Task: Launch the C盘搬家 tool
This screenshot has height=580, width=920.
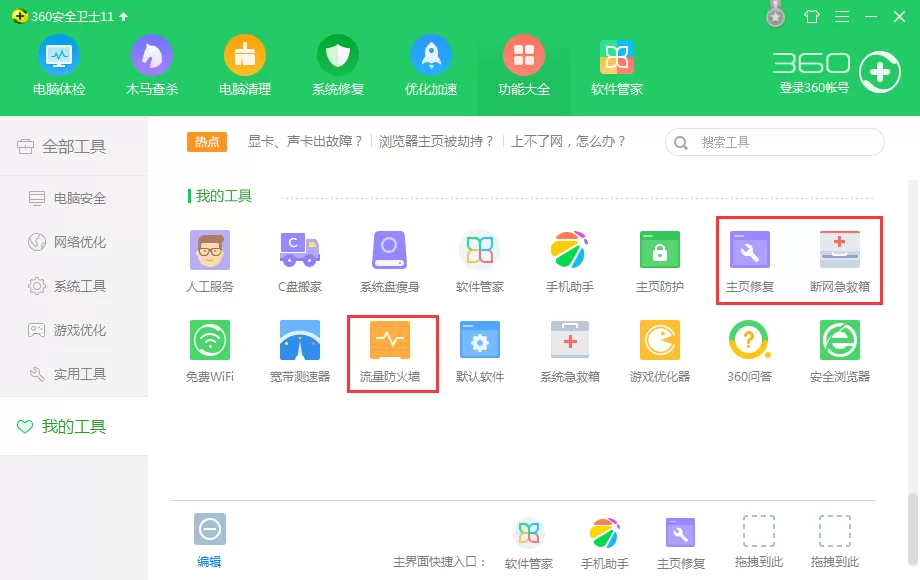Action: click(x=300, y=262)
